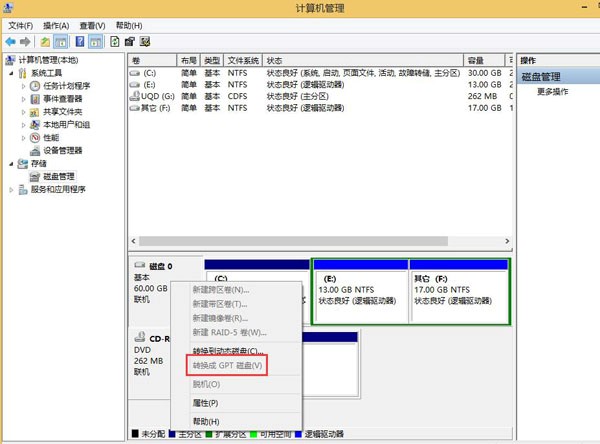Expand the 服务和应用程序 node
The width and height of the screenshot is (600, 444).
[x=11, y=190]
